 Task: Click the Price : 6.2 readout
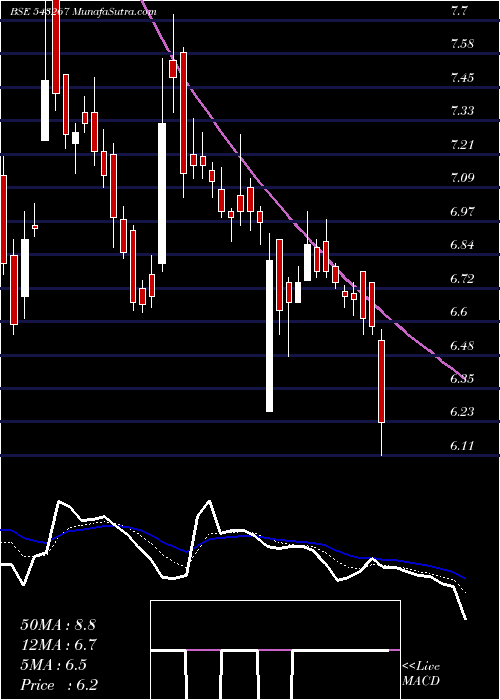click(59, 685)
